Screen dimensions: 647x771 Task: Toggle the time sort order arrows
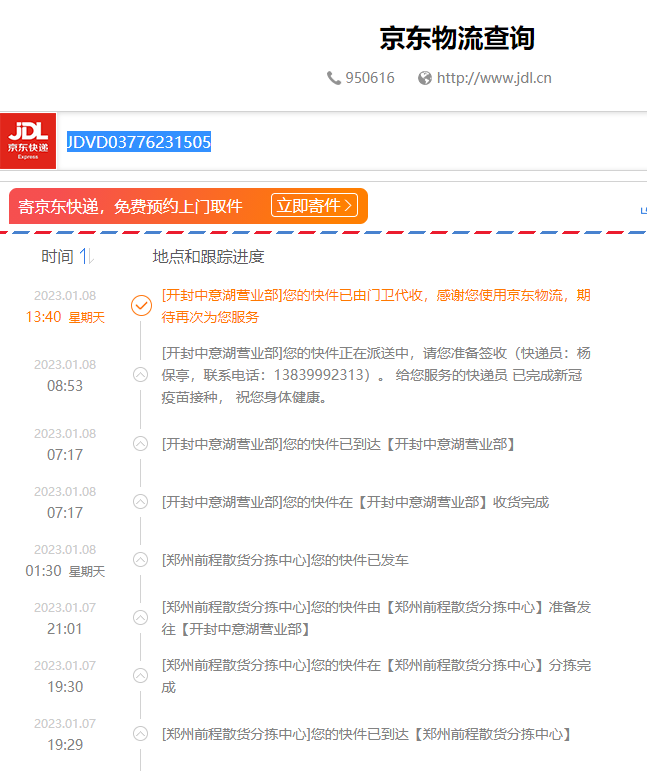point(87,256)
